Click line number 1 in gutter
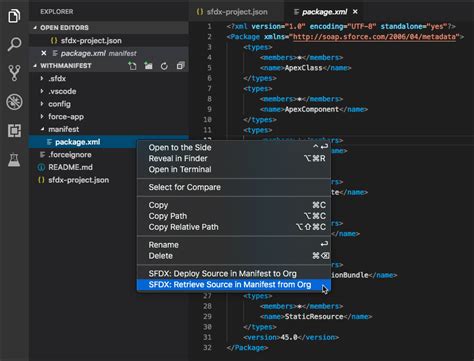The image size is (474, 361). (x=209, y=26)
